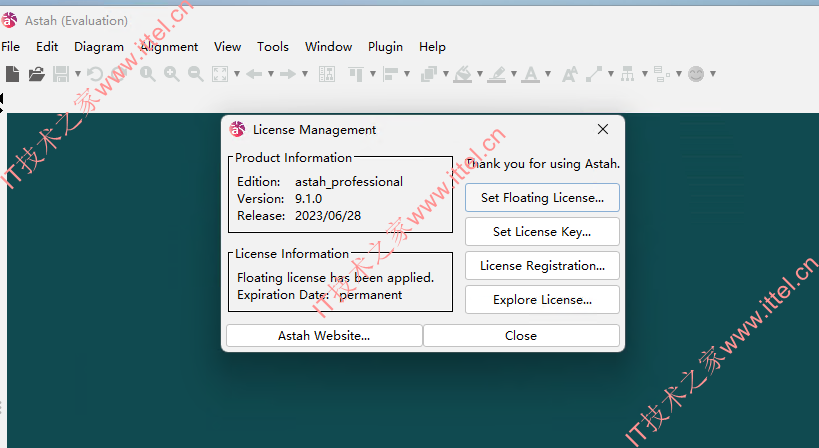
Task: Open the Align Top dropdown arrow
Action: (x=373, y=74)
